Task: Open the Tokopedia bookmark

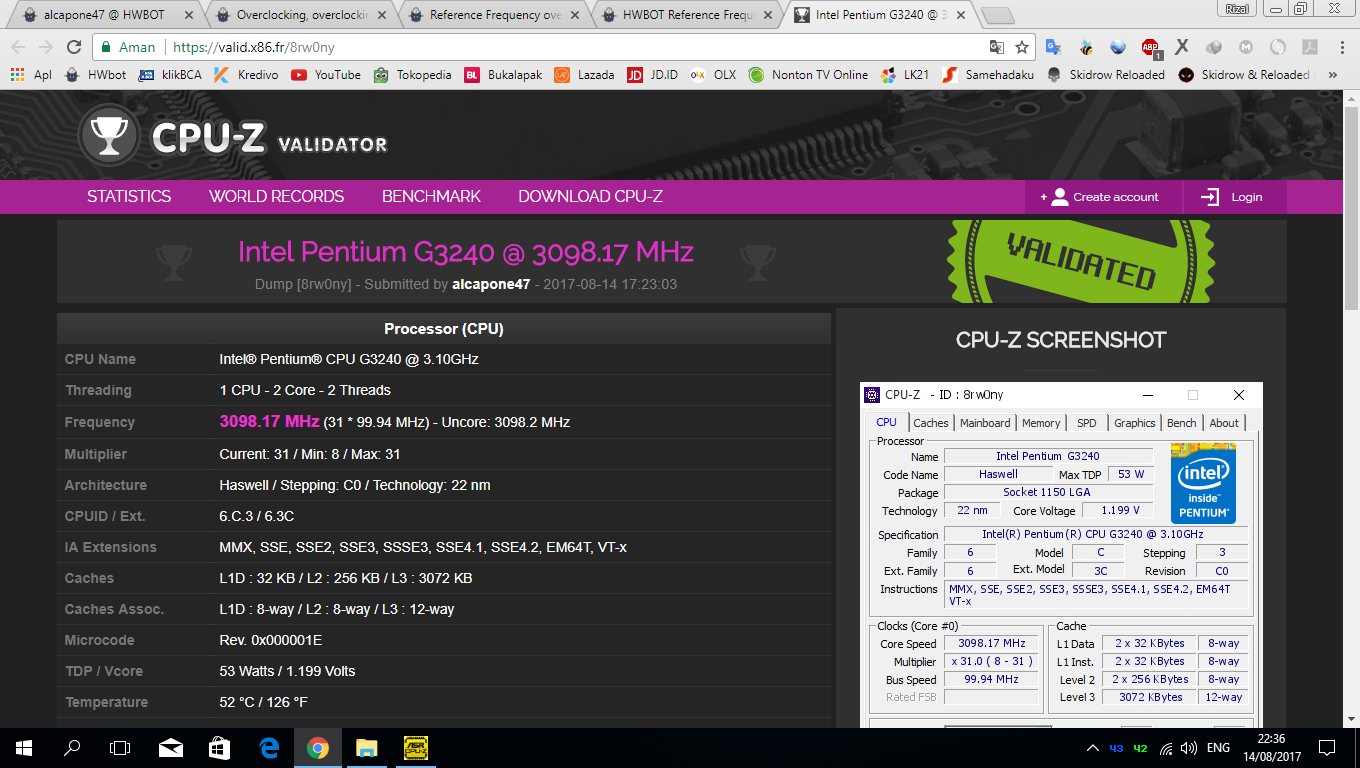Action: [412, 75]
